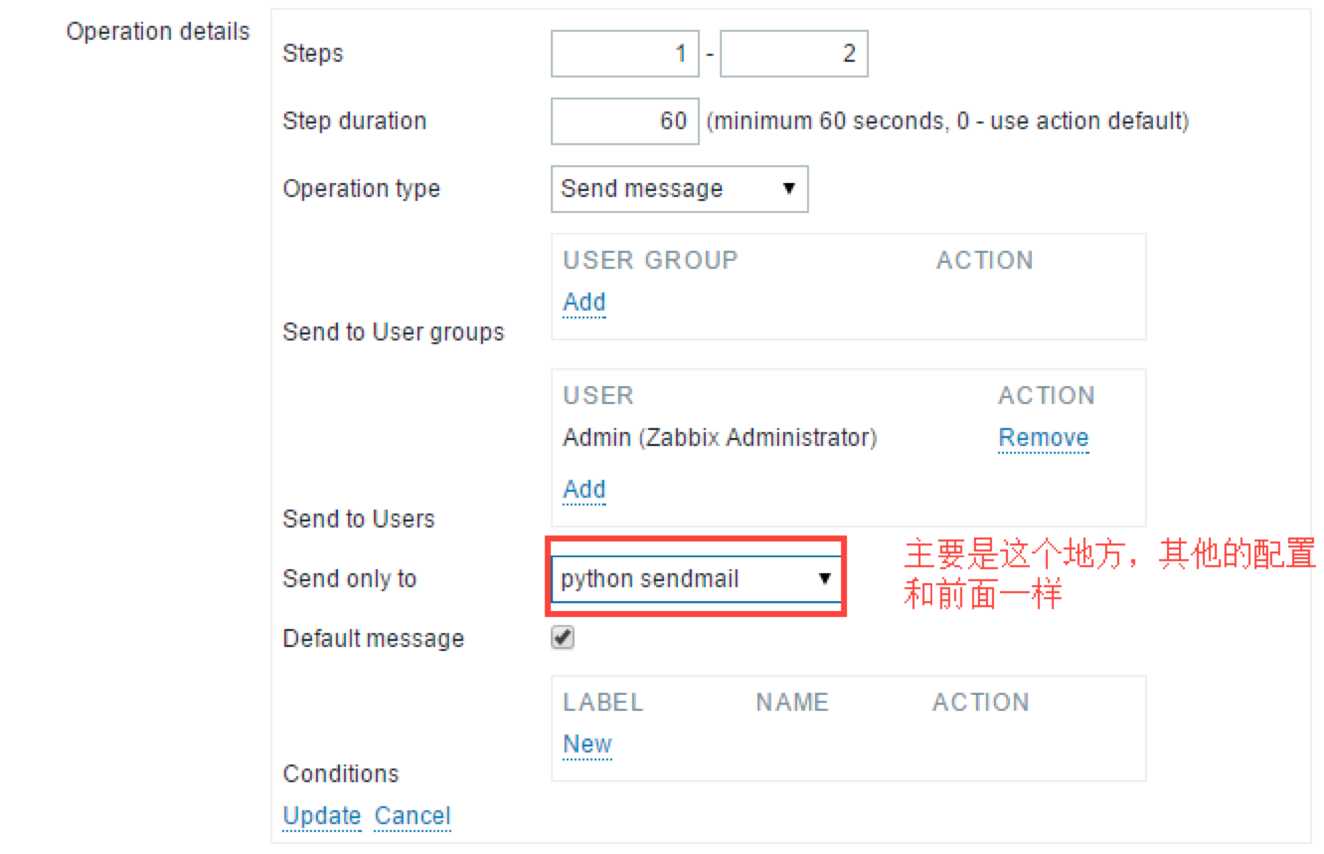Uncheck the Default message checkbox
The height and width of the screenshot is (854, 1324).
pos(564,638)
